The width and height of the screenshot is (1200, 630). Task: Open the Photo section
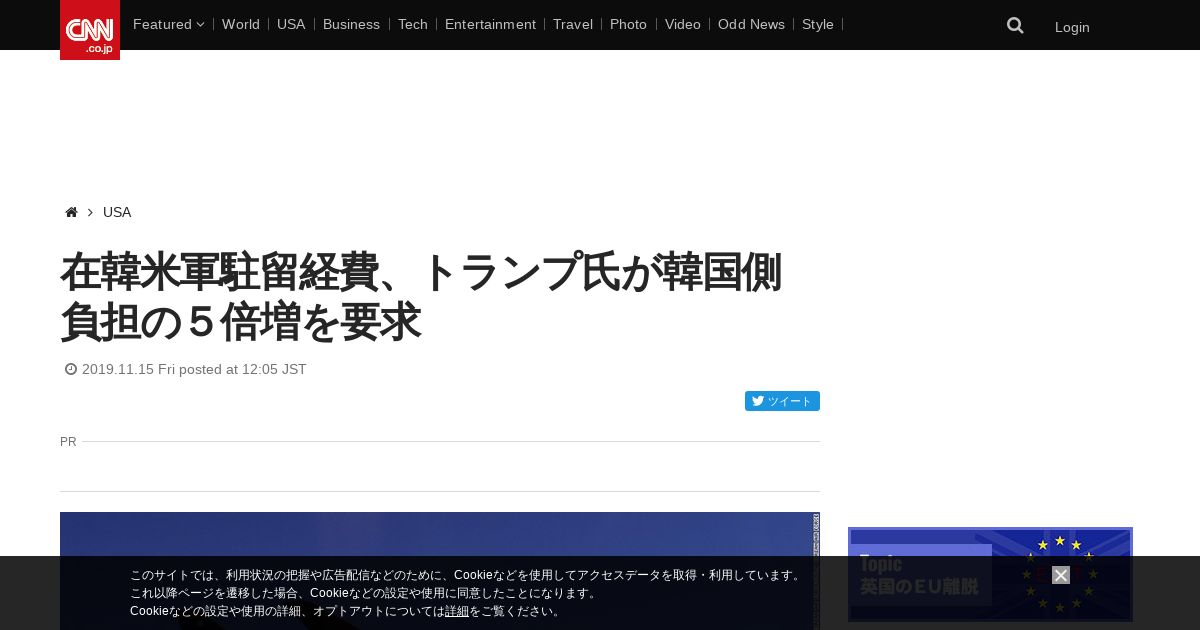pos(628,24)
